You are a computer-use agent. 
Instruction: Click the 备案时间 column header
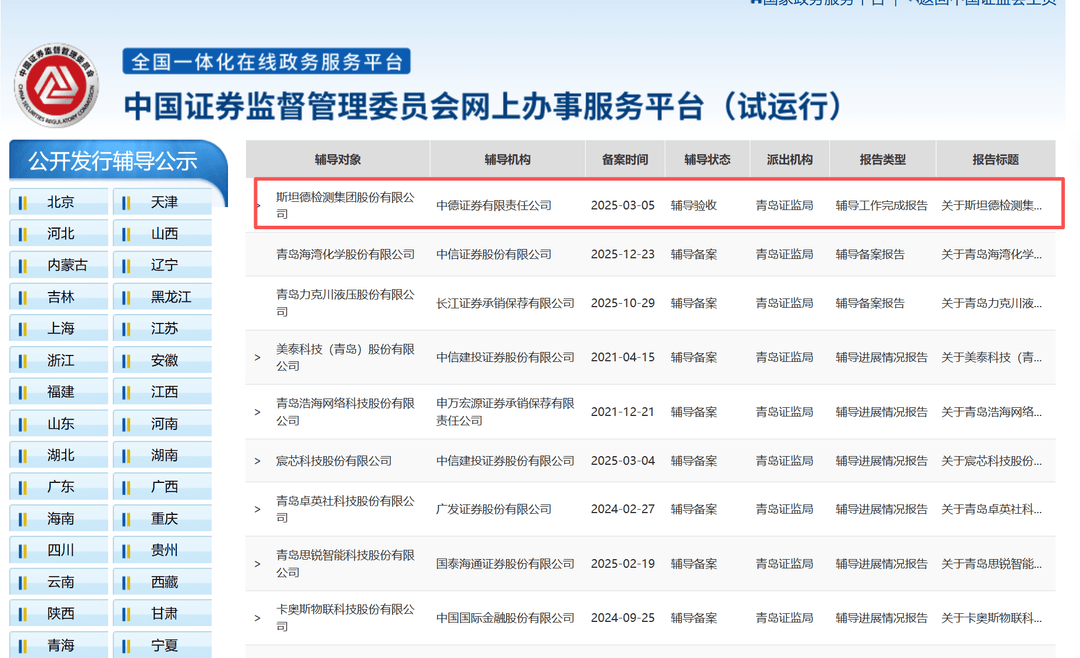coord(623,158)
